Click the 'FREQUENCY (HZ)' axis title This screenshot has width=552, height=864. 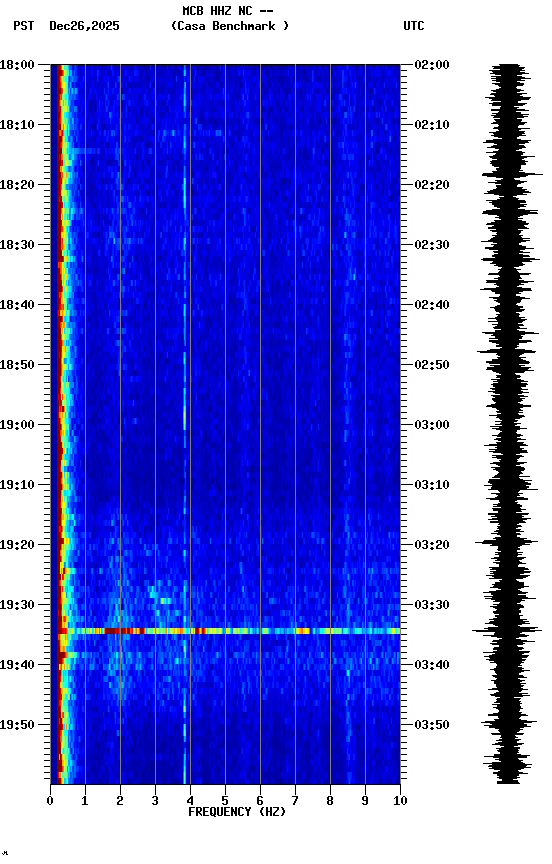pyautogui.click(x=237, y=813)
